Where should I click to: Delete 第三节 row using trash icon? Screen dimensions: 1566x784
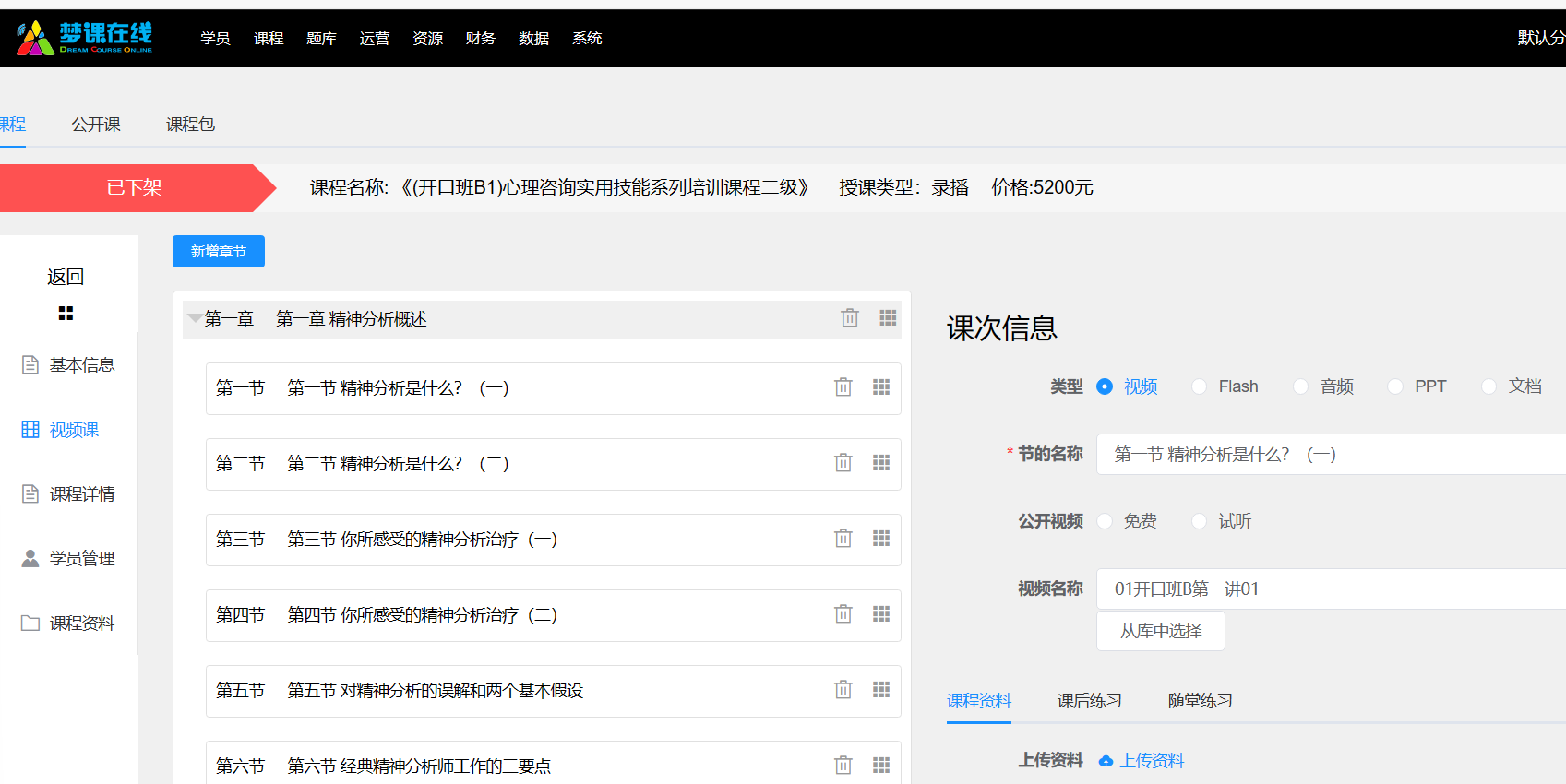point(843,539)
